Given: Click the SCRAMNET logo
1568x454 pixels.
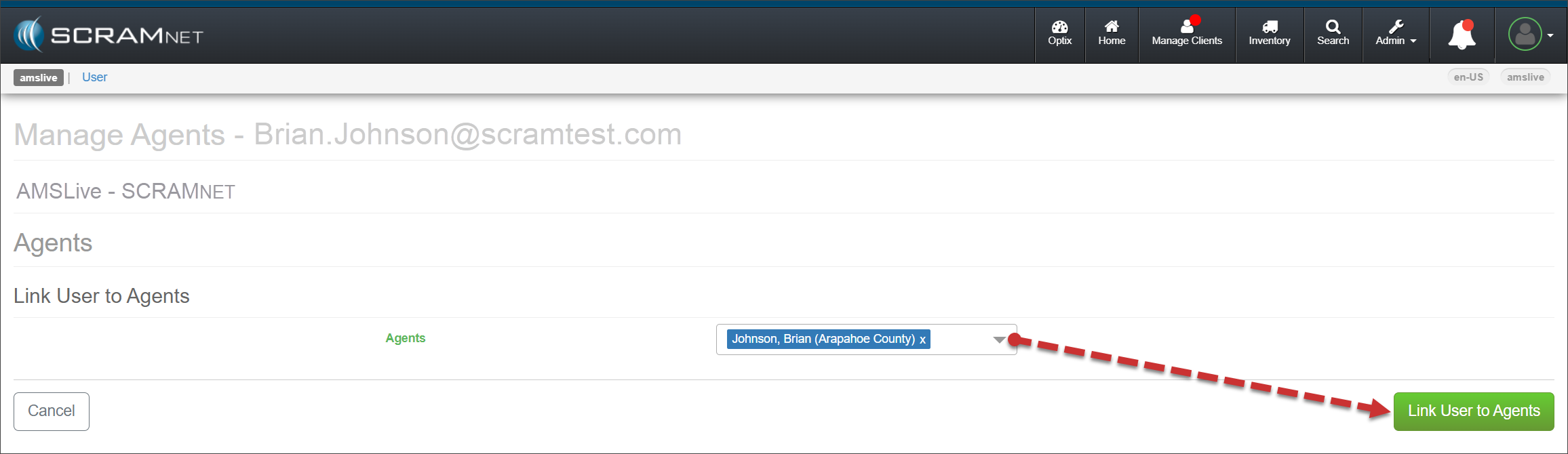Looking at the screenshot, I should point(109,35).
